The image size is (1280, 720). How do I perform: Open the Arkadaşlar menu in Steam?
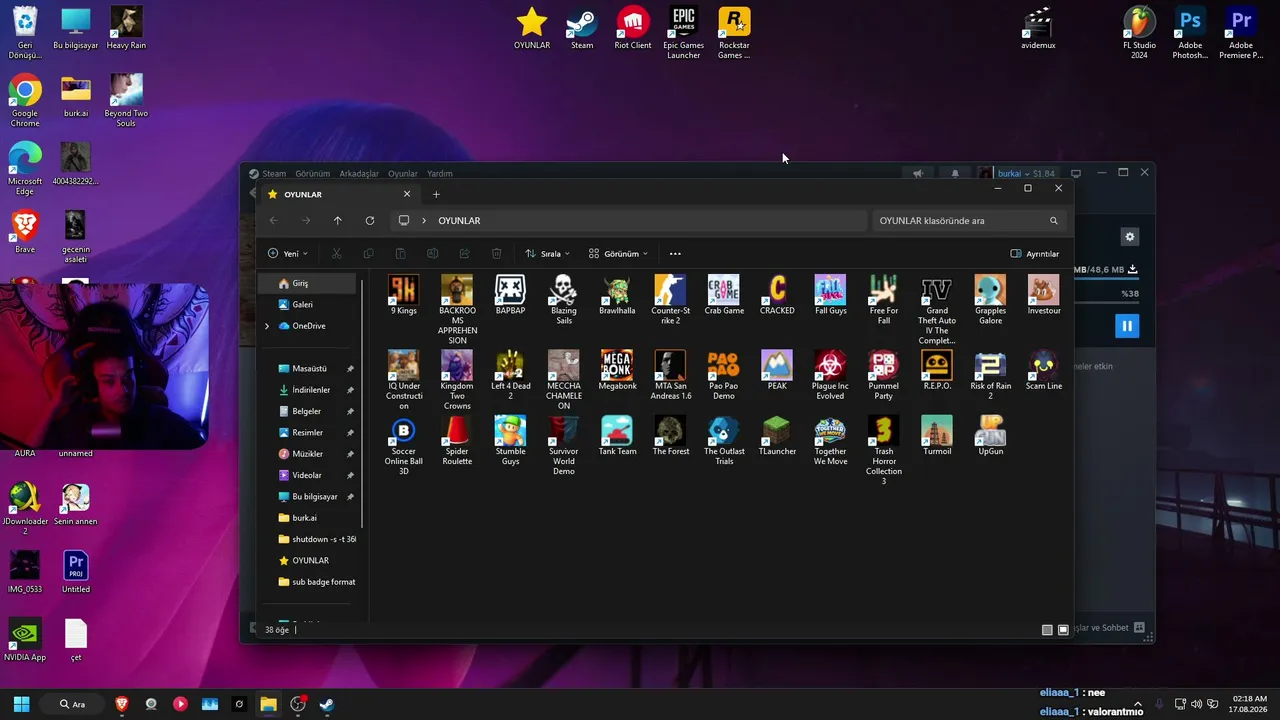pyautogui.click(x=359, y=174)
